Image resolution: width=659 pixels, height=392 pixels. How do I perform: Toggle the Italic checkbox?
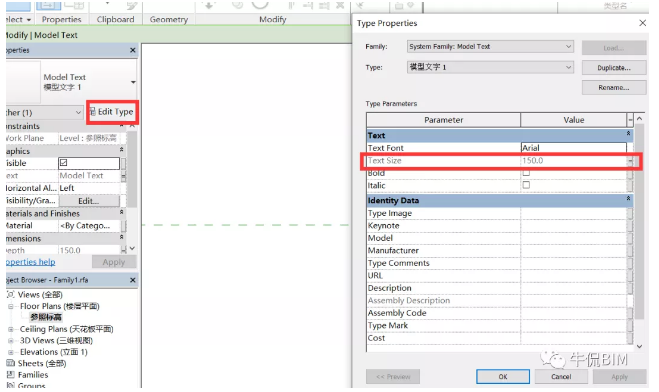[526, 185]
